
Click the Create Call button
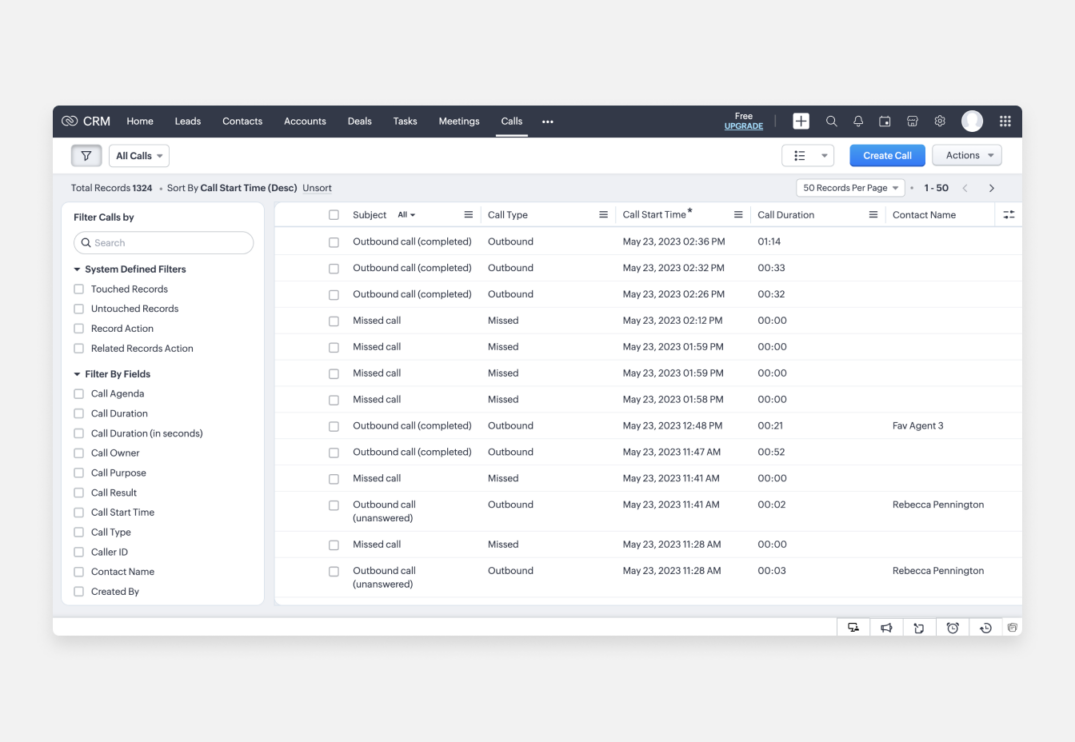(887, 156)
